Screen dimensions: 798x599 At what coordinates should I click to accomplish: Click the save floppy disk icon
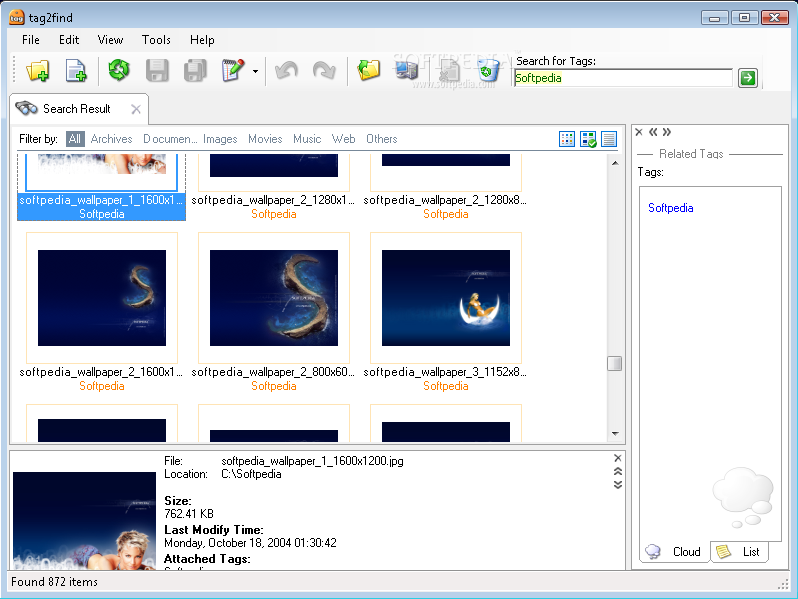pos(157,71)
